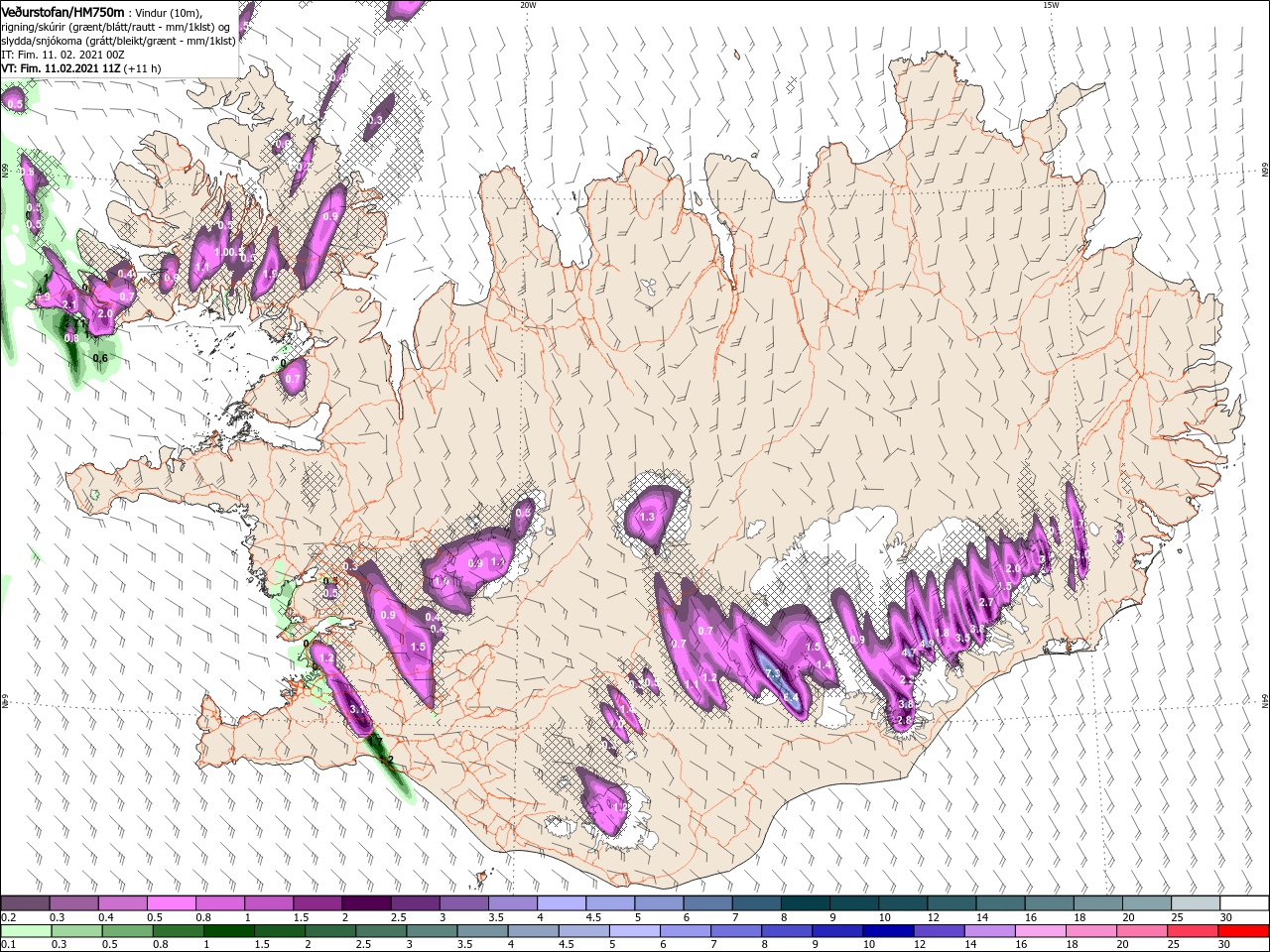Pick the mauve snow-scale swatch between 0.3 and 0.4

point(73,903)
